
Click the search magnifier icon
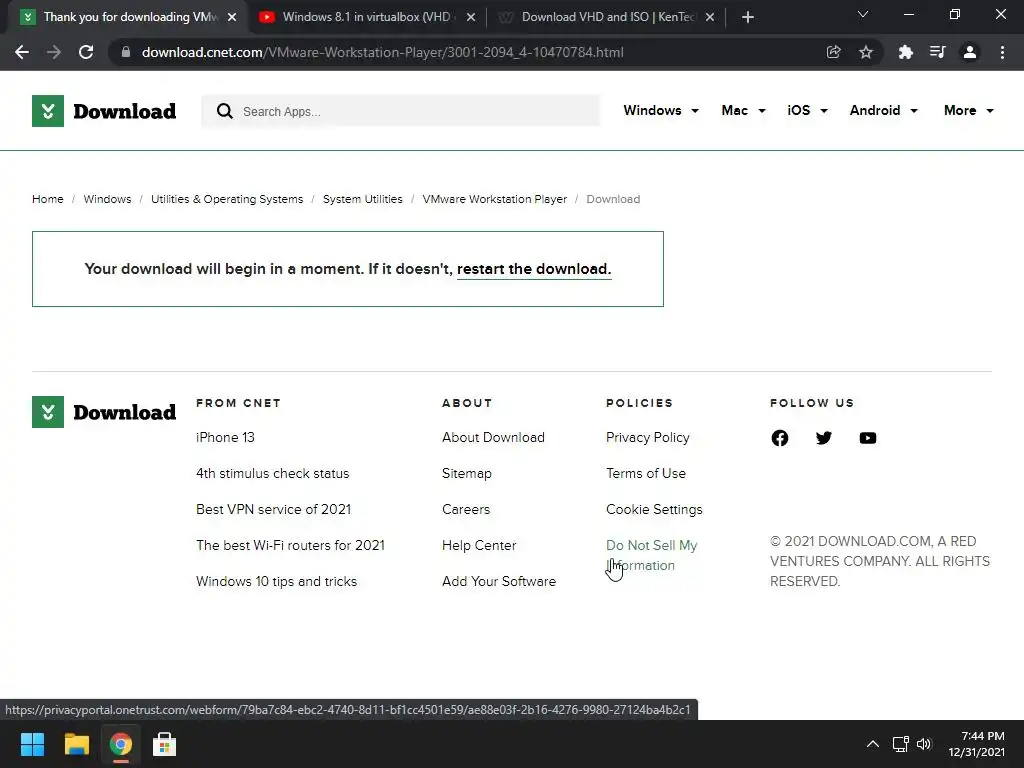click(225, 111)
